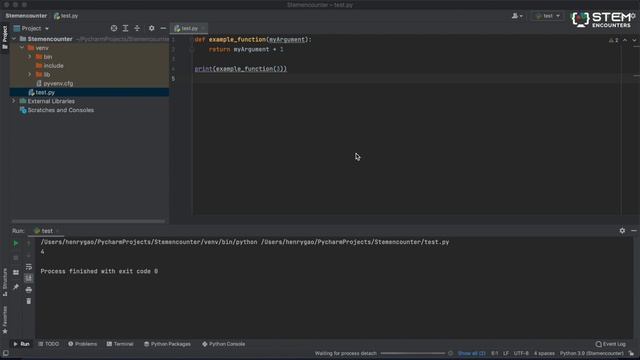Image resolution: width=640 pixels, height=360 pixels.
Task: Go to next highlighted warning arrow
Action: (634, 40)
